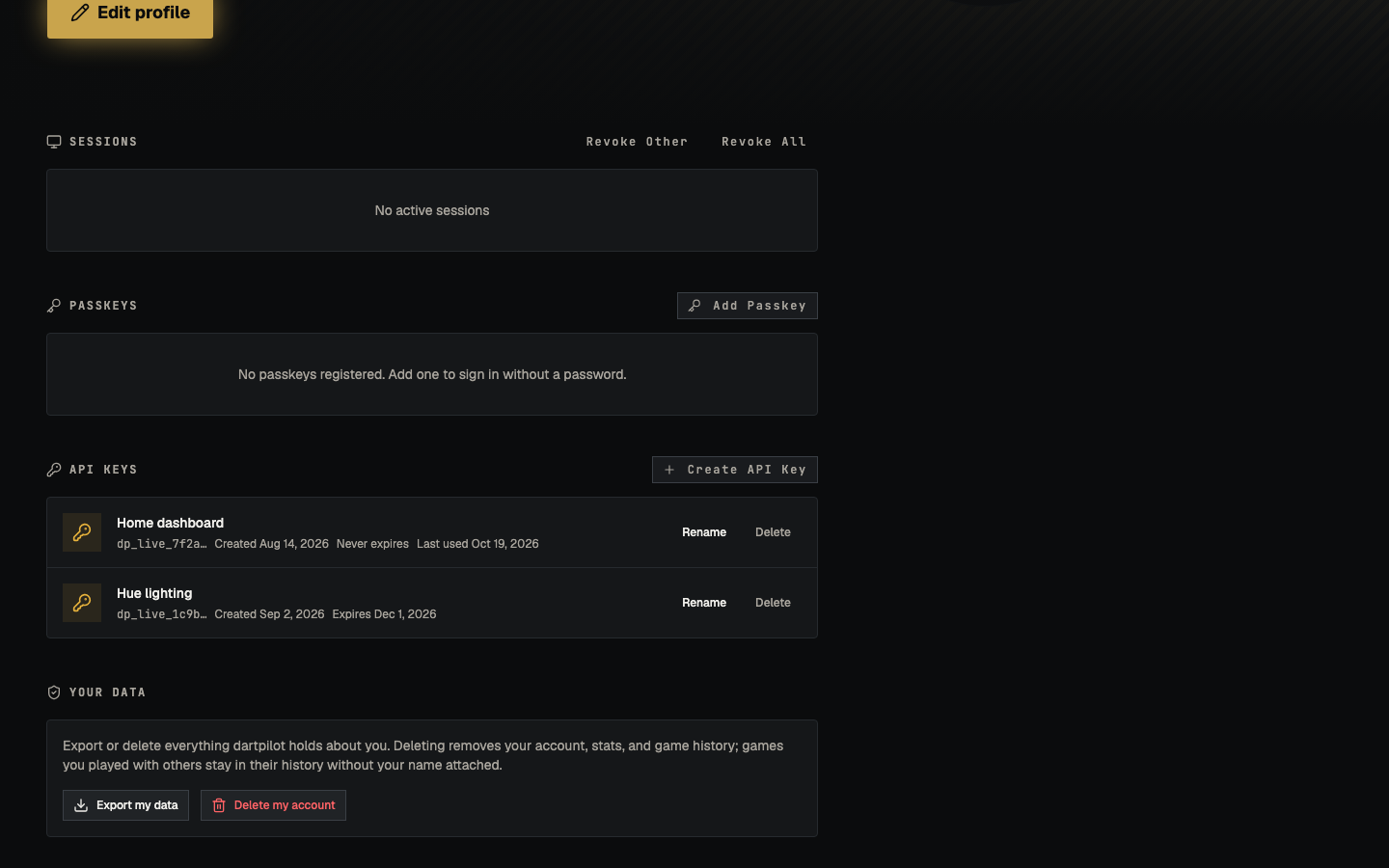The width and height of the screenshot is (1389, 868).
Task: Click the No active sessions message
Action: [432, 210]
